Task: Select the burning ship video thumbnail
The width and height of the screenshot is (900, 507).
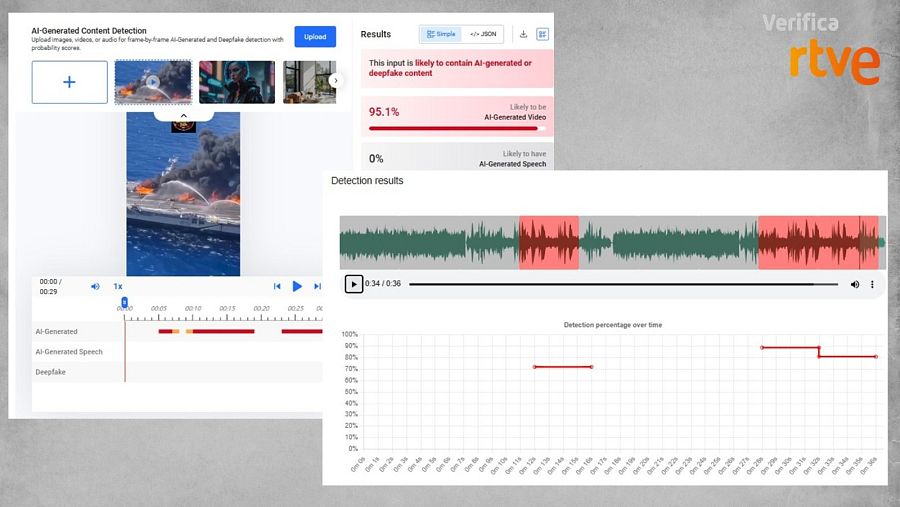Action: (x=152, y=82)
